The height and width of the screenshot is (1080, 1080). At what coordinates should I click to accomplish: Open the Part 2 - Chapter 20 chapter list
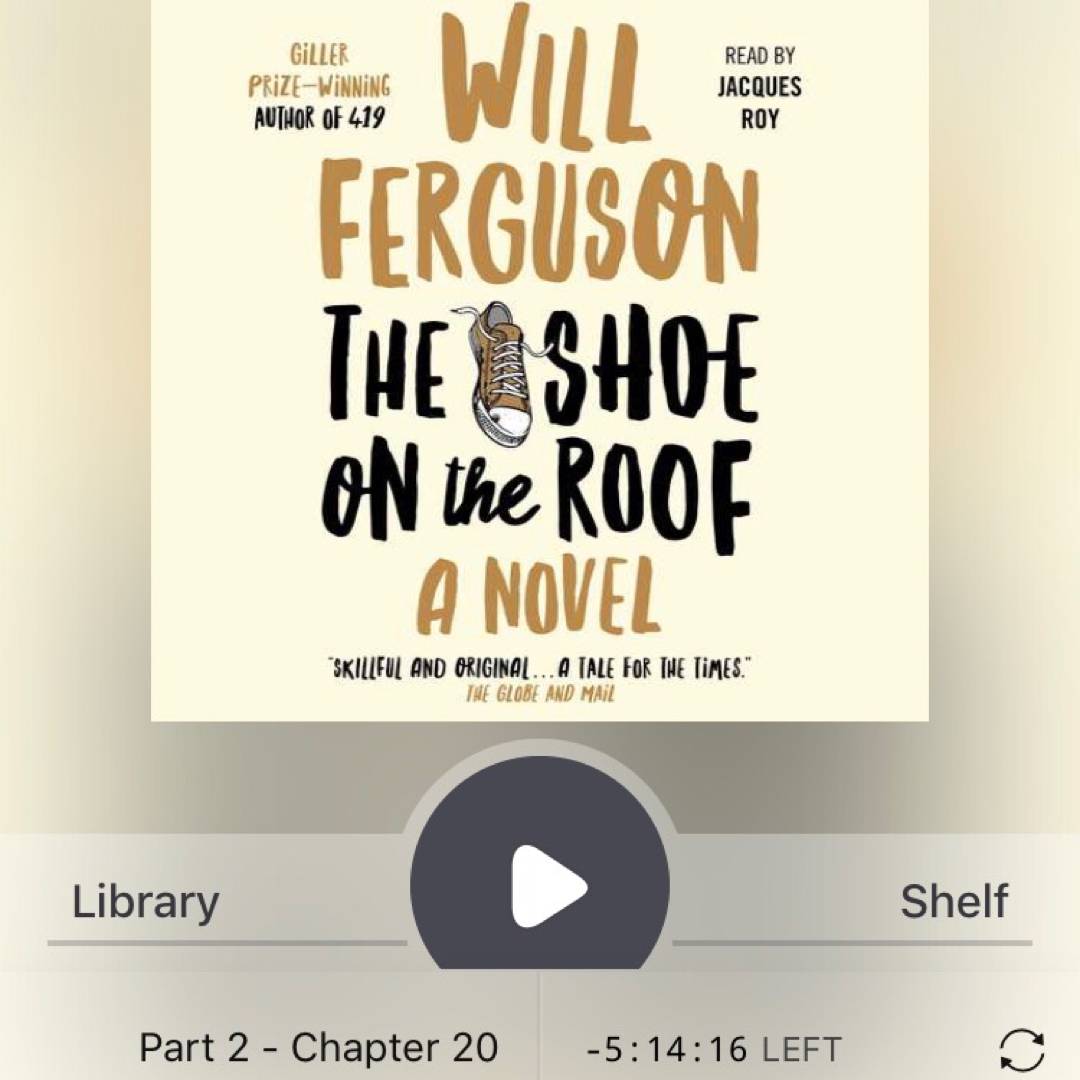tap(318, 1048)
